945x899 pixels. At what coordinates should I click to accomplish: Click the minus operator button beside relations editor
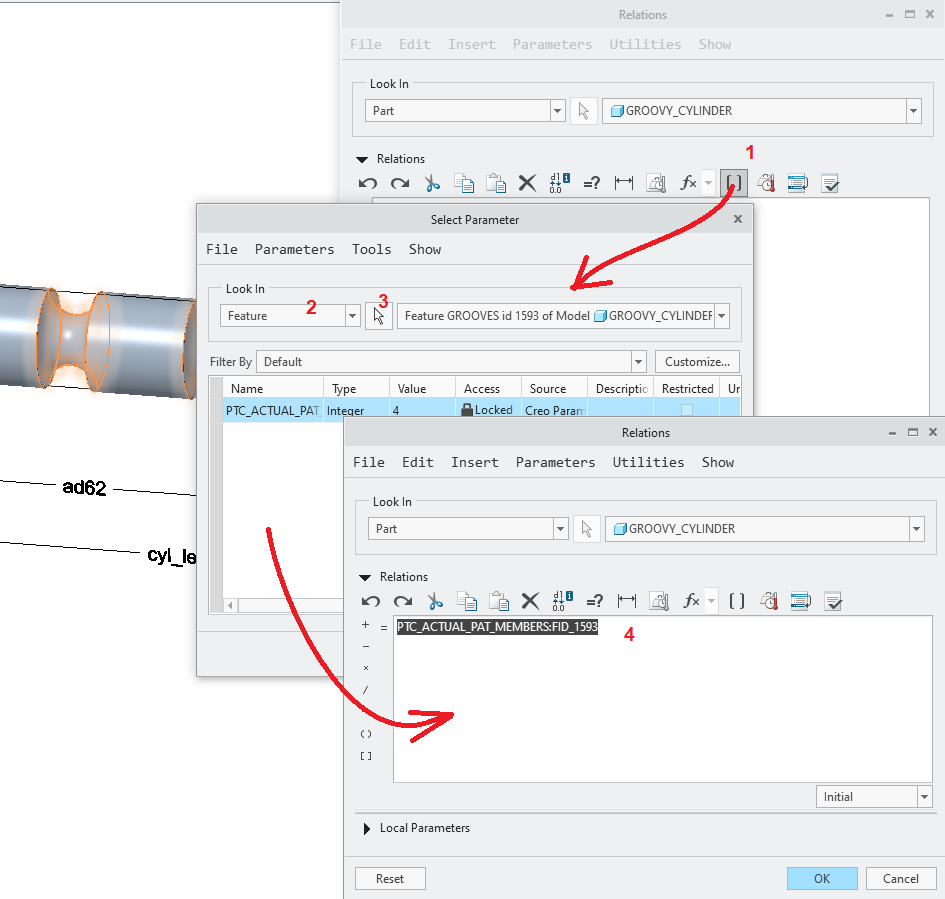365,647
